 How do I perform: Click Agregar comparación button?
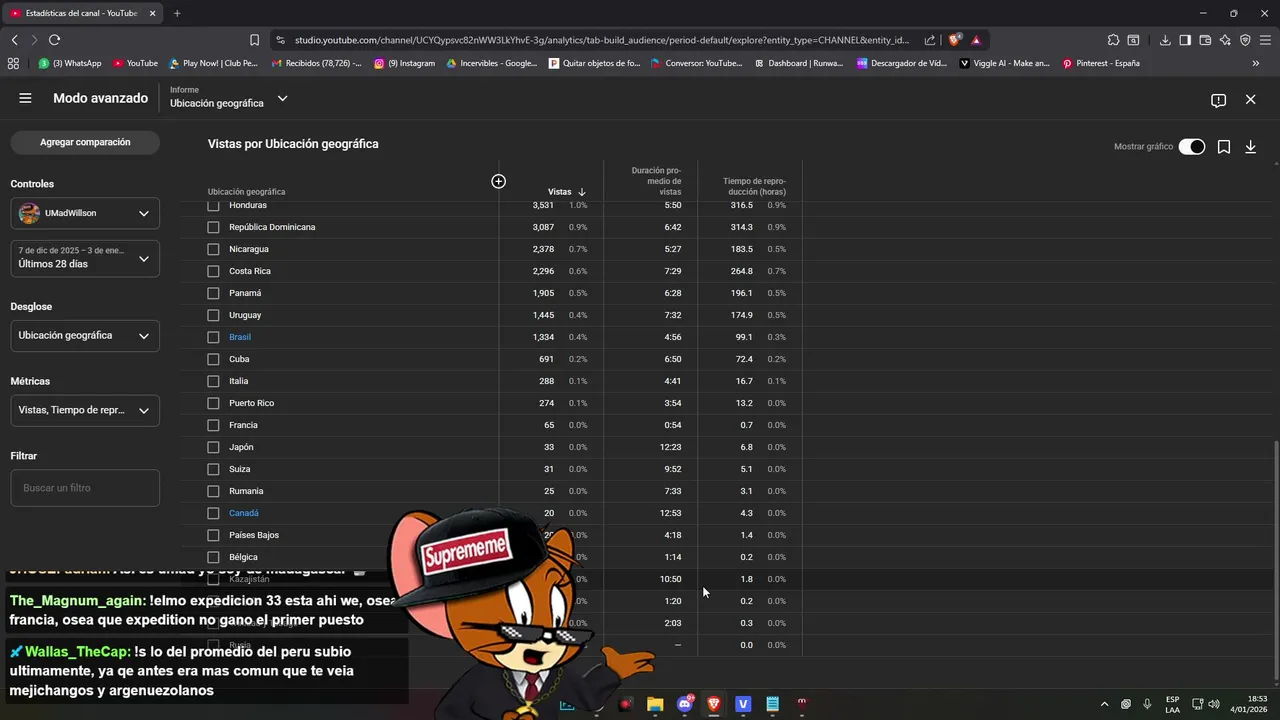(x=85, y=142)
